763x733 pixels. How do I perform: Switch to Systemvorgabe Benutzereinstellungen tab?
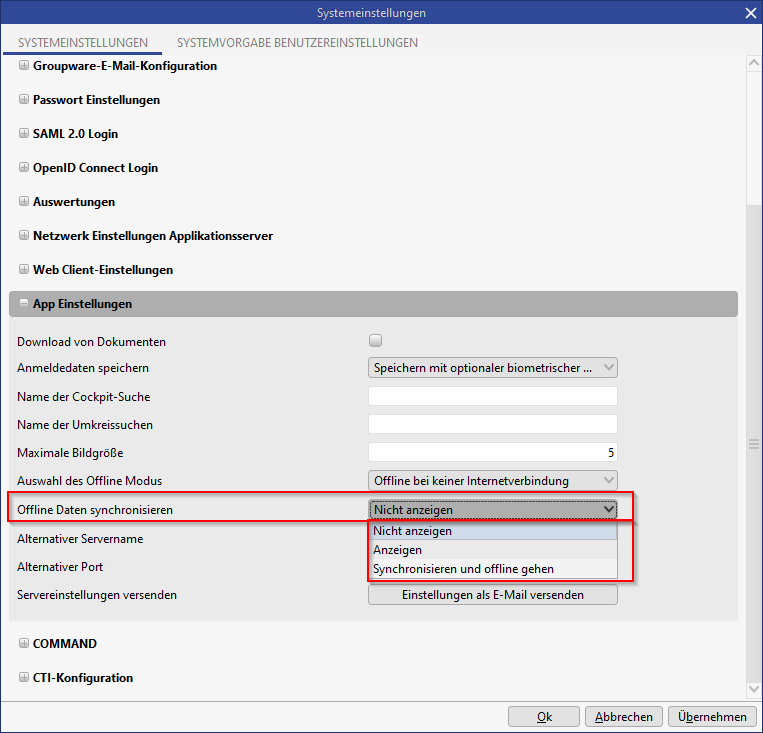click(297, 43)
